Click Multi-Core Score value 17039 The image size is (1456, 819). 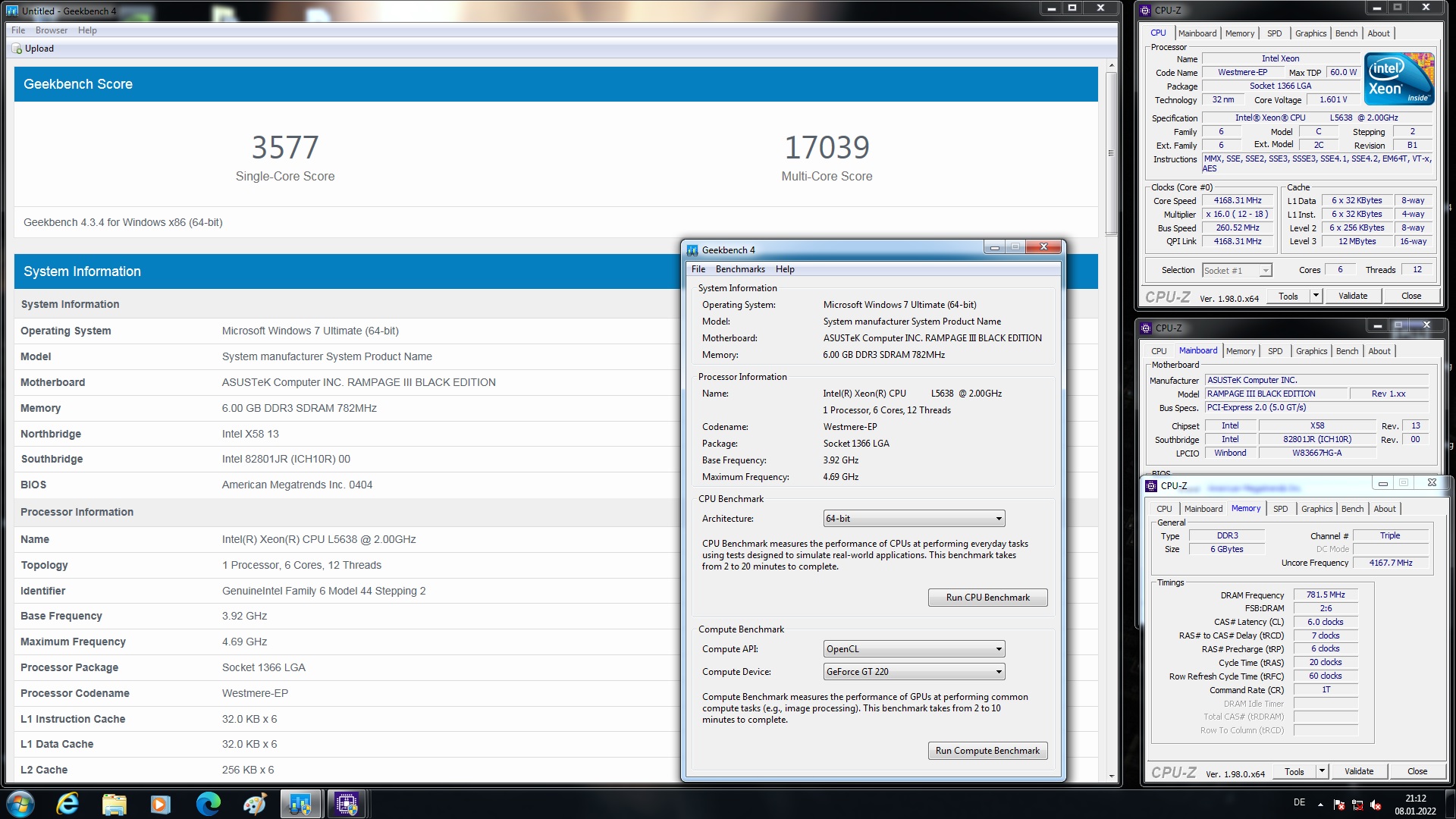(827, 147)
